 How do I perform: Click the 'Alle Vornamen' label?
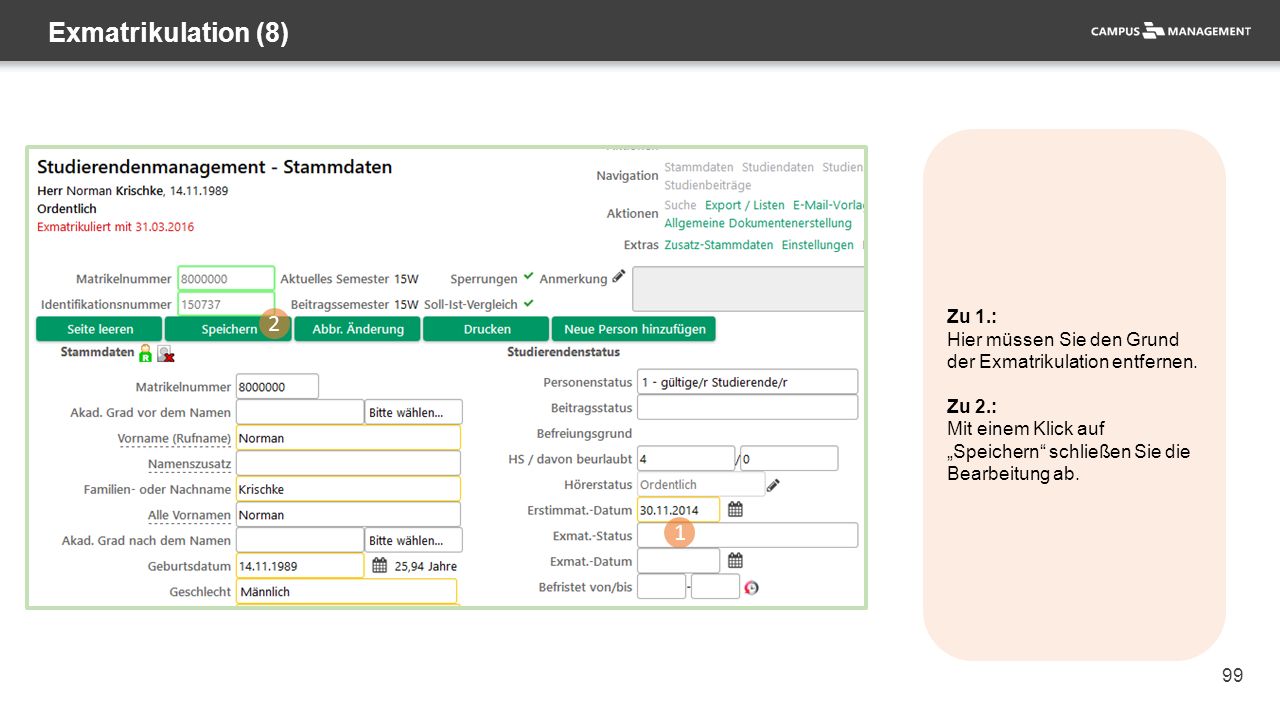pos(189,515)
